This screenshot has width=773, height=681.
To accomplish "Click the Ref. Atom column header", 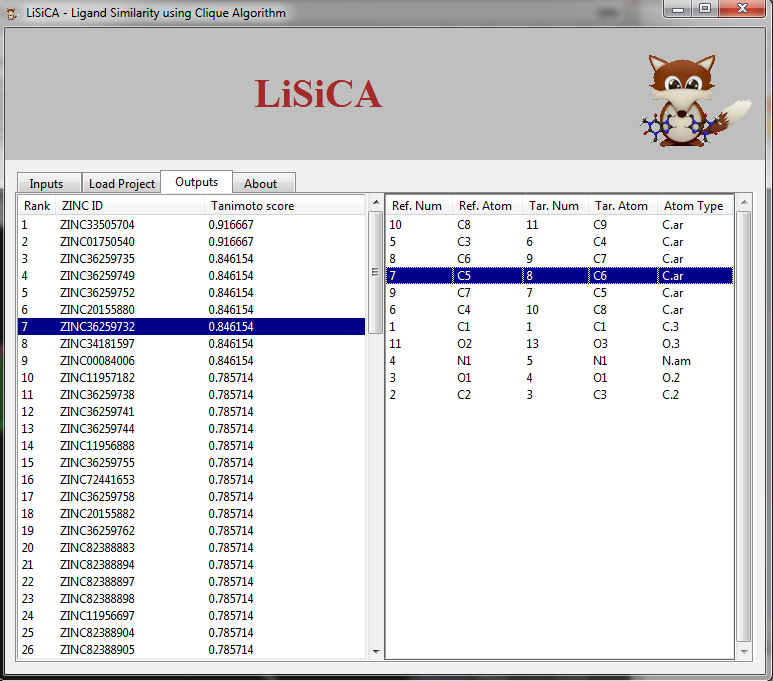I will [485, 206].
